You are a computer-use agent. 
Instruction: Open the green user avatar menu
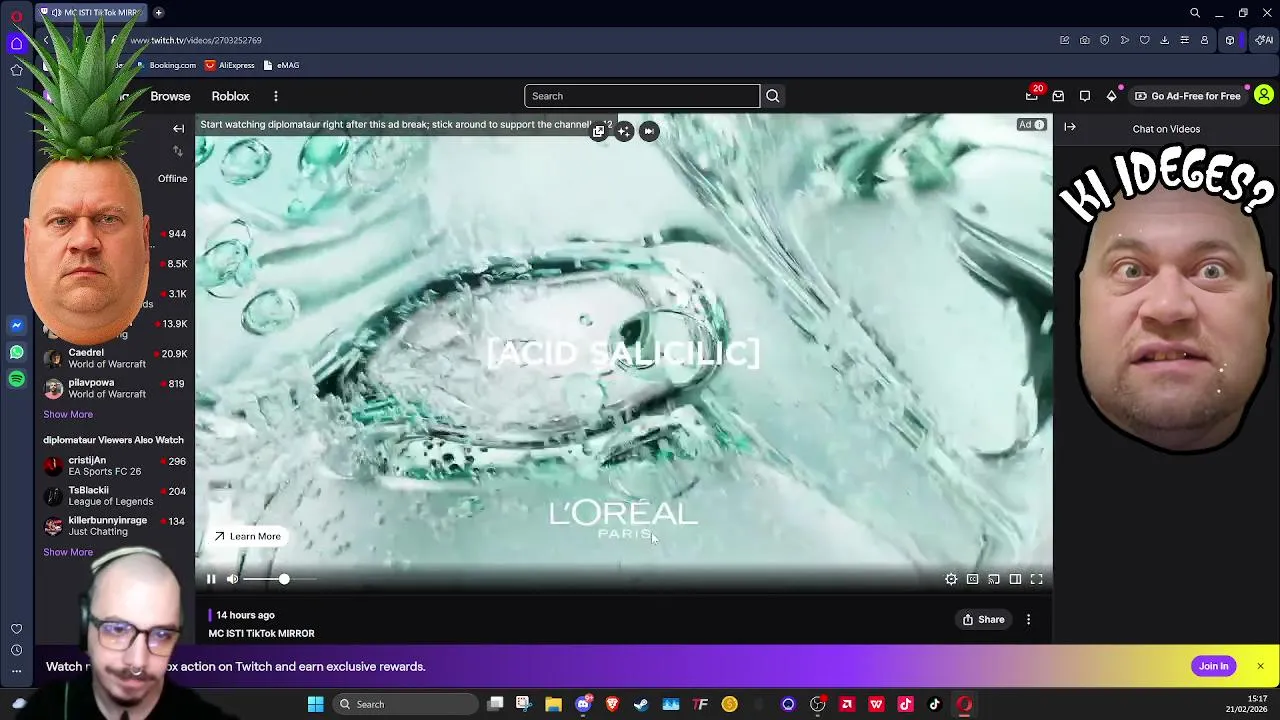(x=1264, y=96)
